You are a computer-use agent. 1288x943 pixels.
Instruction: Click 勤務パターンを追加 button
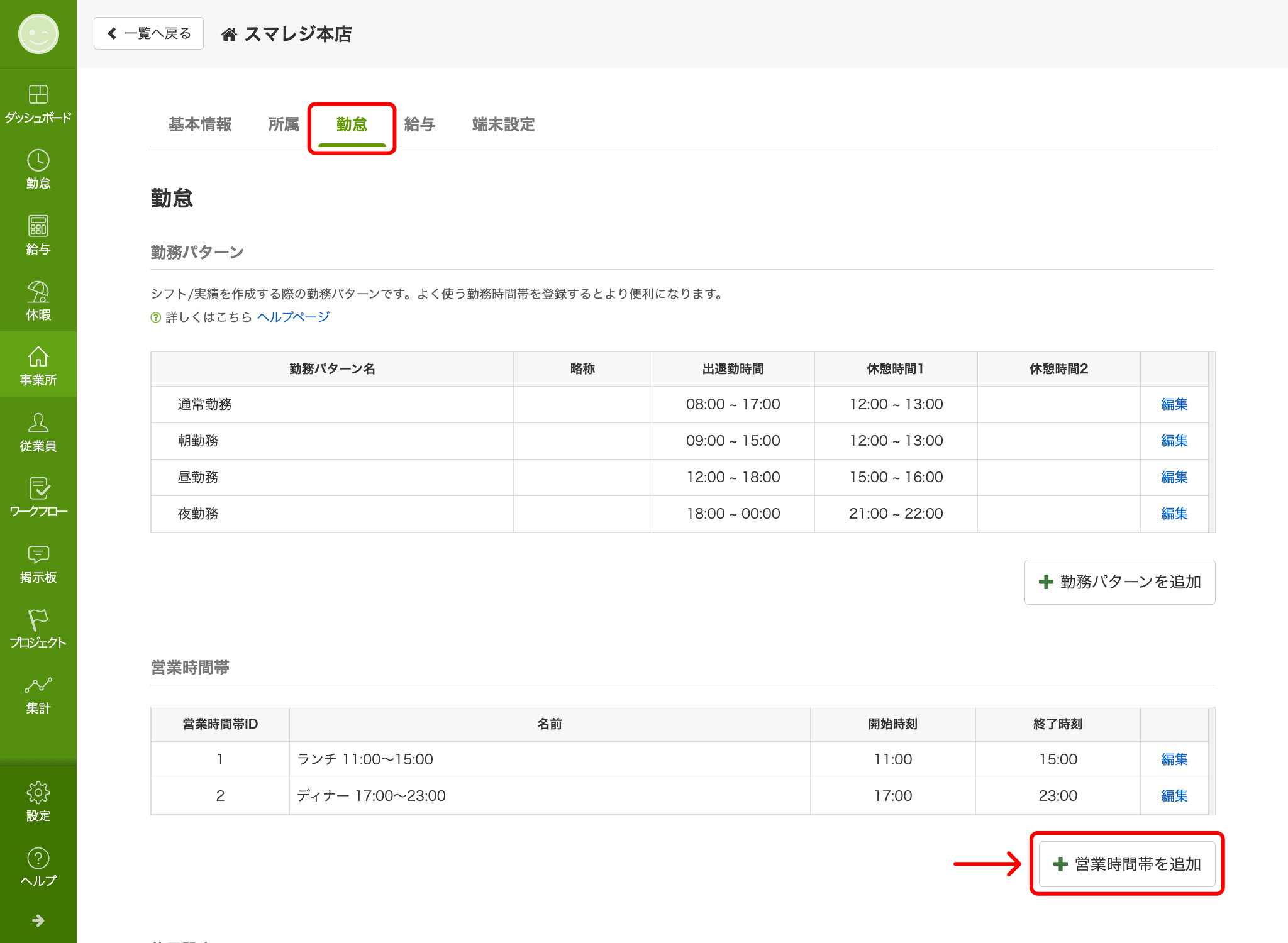pyautogui.click(x=1119, y=582)
